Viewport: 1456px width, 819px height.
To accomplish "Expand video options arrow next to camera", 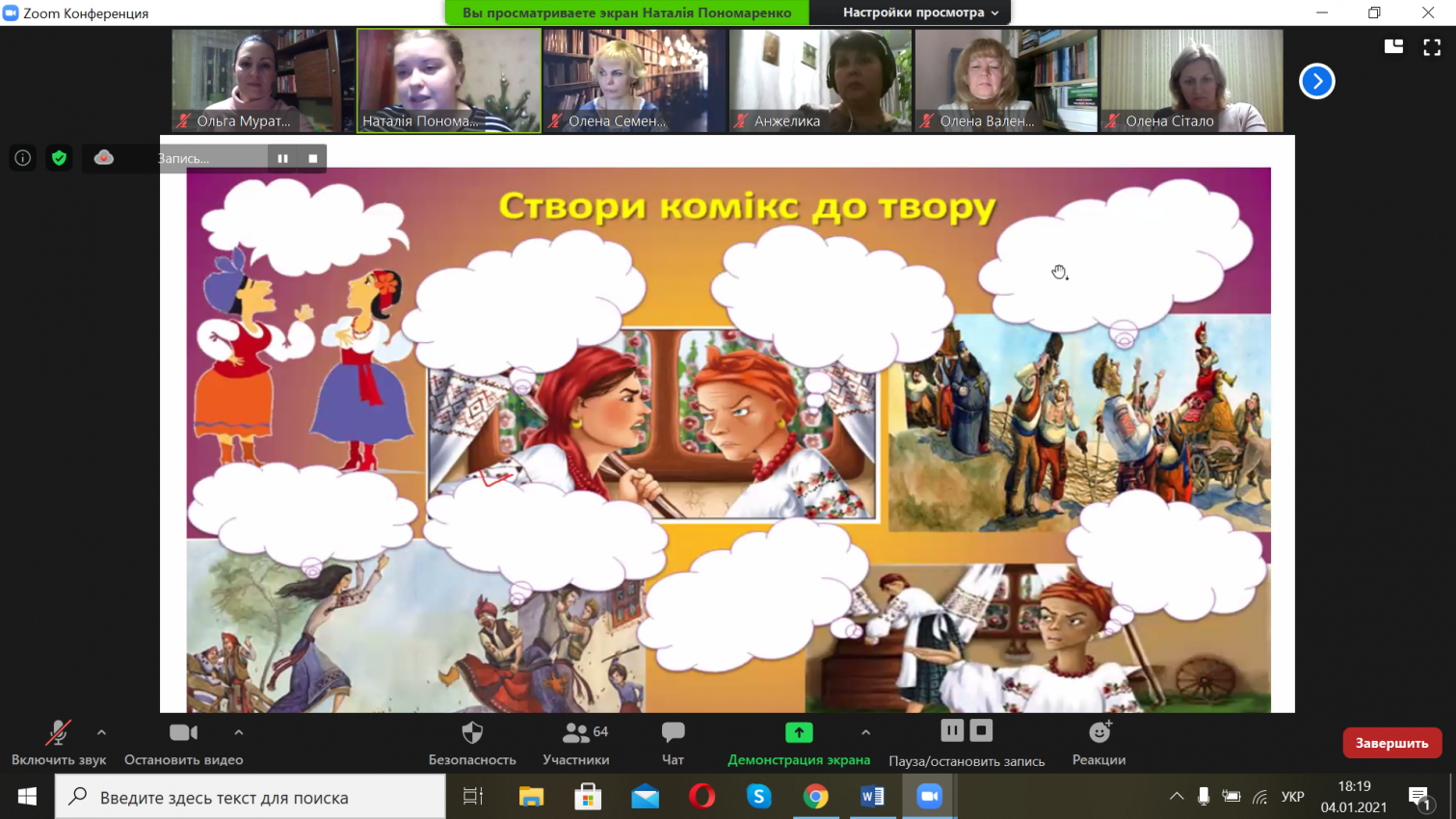I will click(239, 732).
